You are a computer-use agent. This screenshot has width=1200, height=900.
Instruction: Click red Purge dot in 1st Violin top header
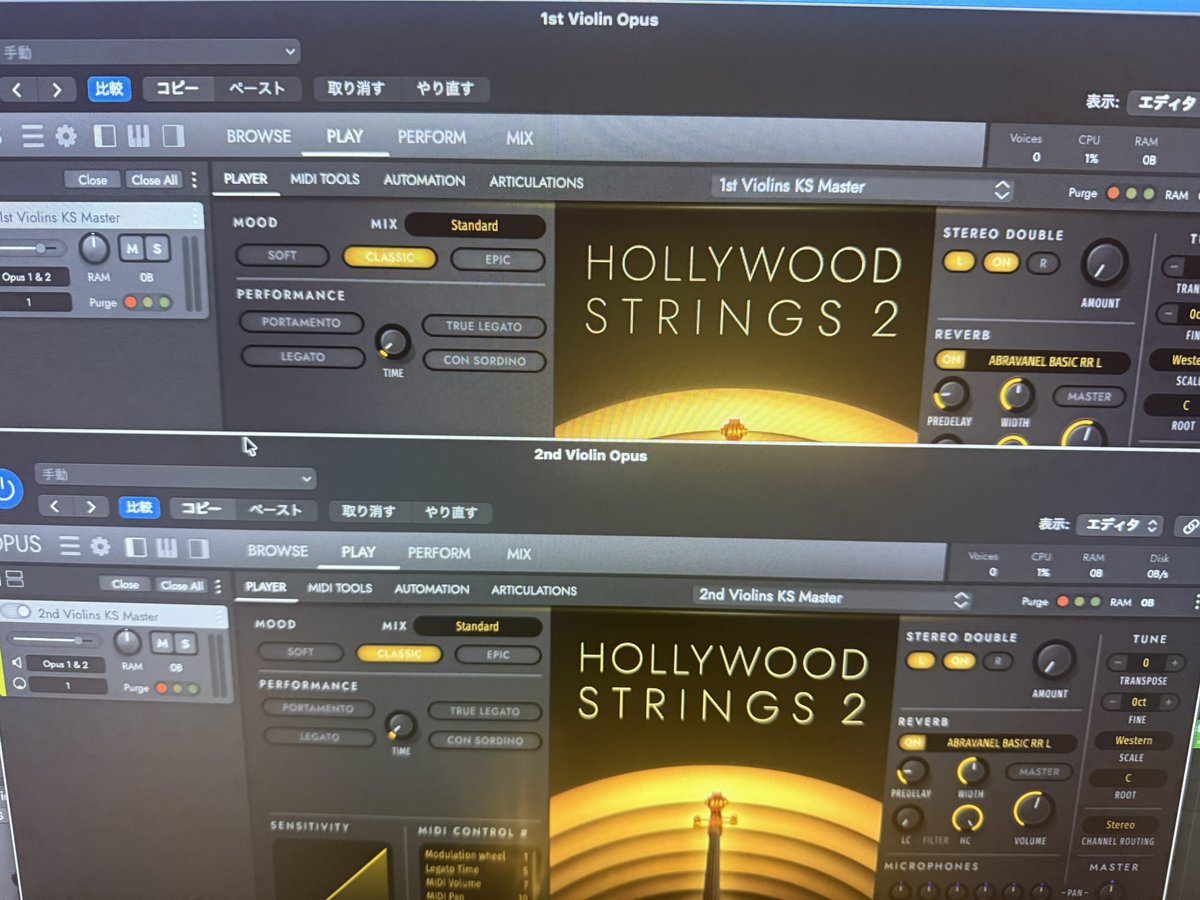pos(1114,194)
